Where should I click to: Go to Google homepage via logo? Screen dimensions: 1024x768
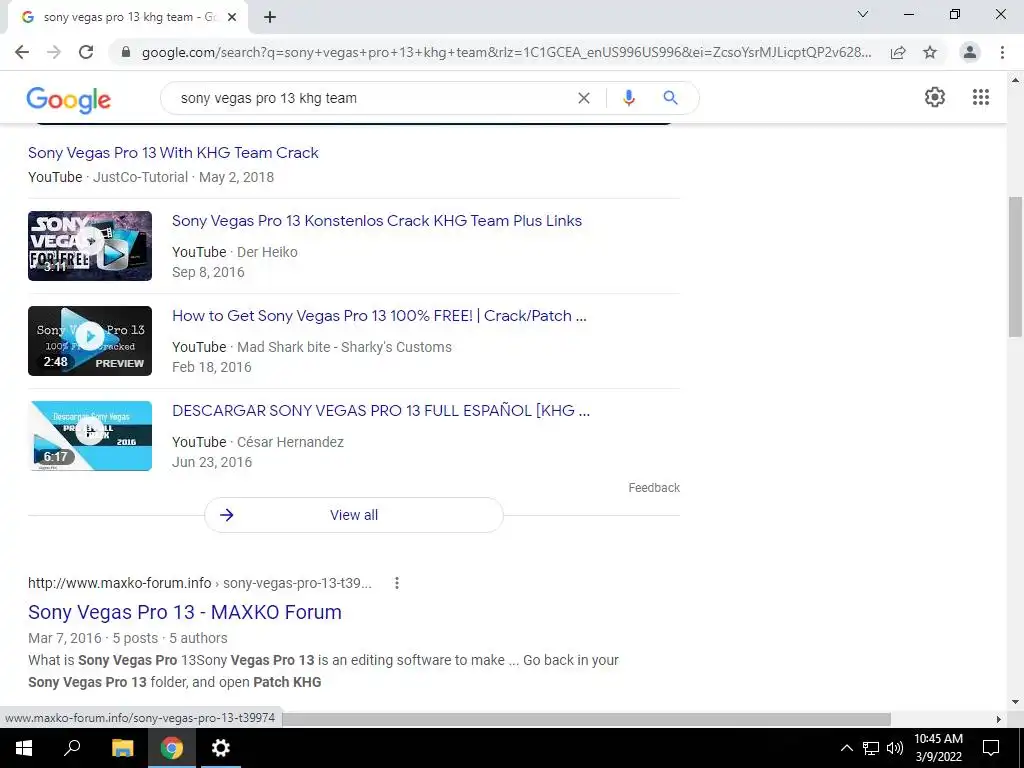(x=69, y=100)
